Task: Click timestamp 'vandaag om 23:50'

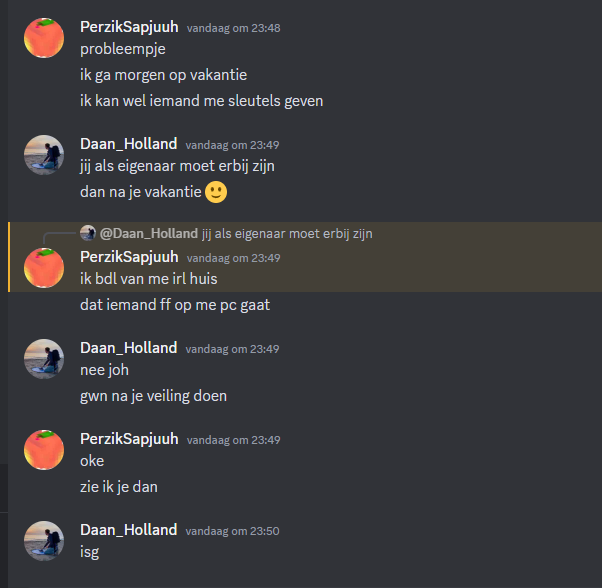Action: (x=232, y=531)
